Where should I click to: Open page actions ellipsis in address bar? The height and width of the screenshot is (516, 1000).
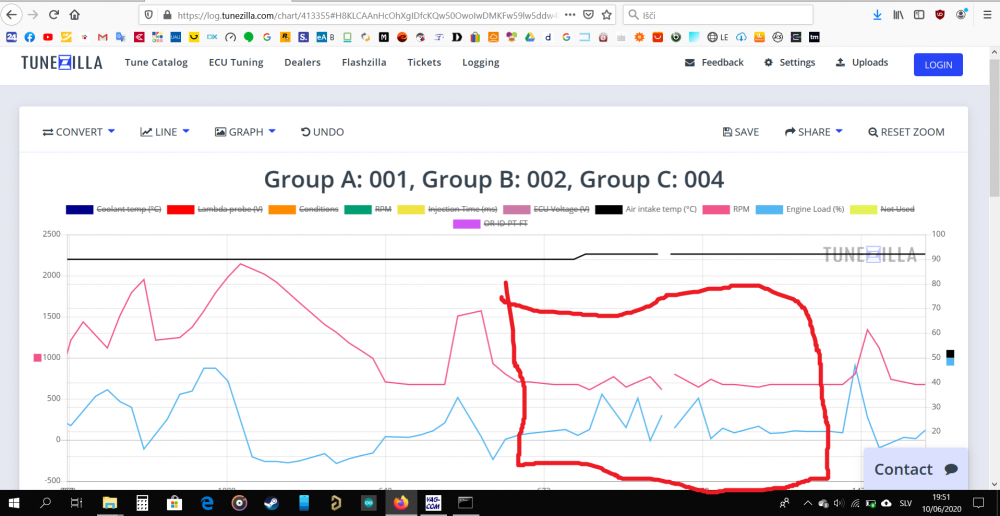(x=570, y=14)
